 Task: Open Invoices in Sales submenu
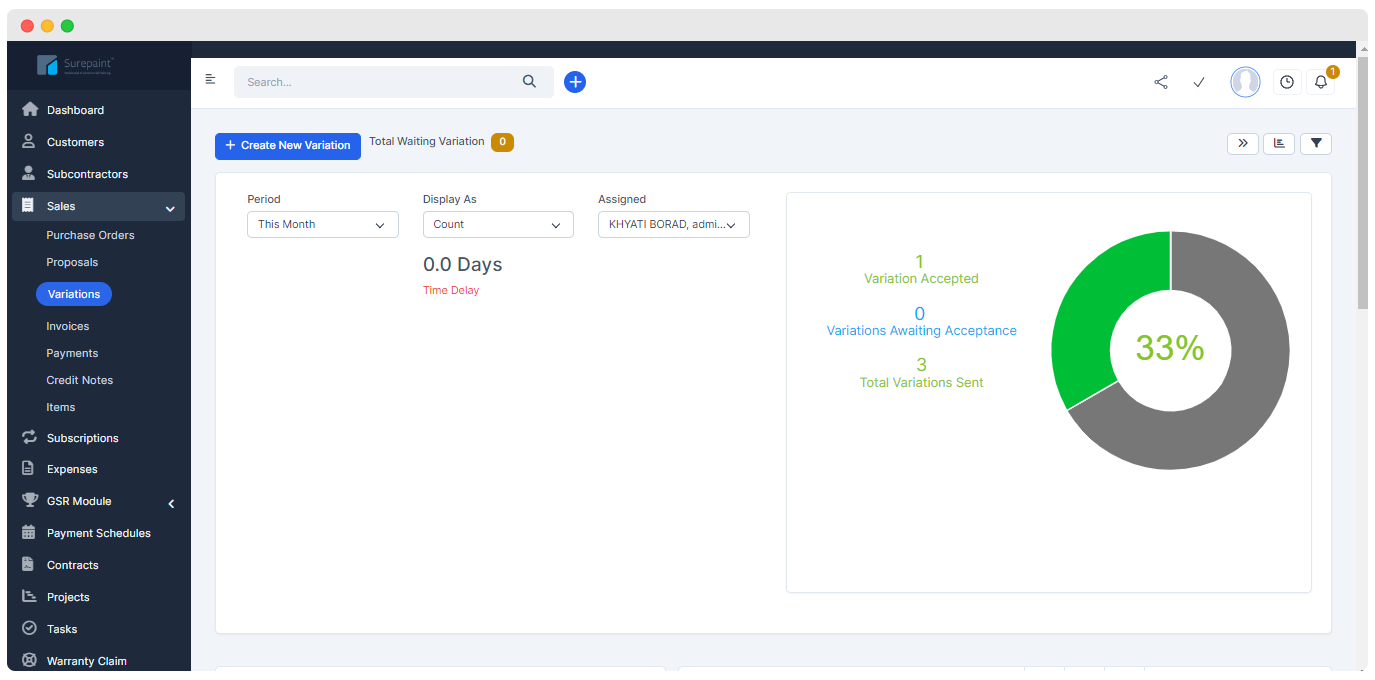(68, 326)
